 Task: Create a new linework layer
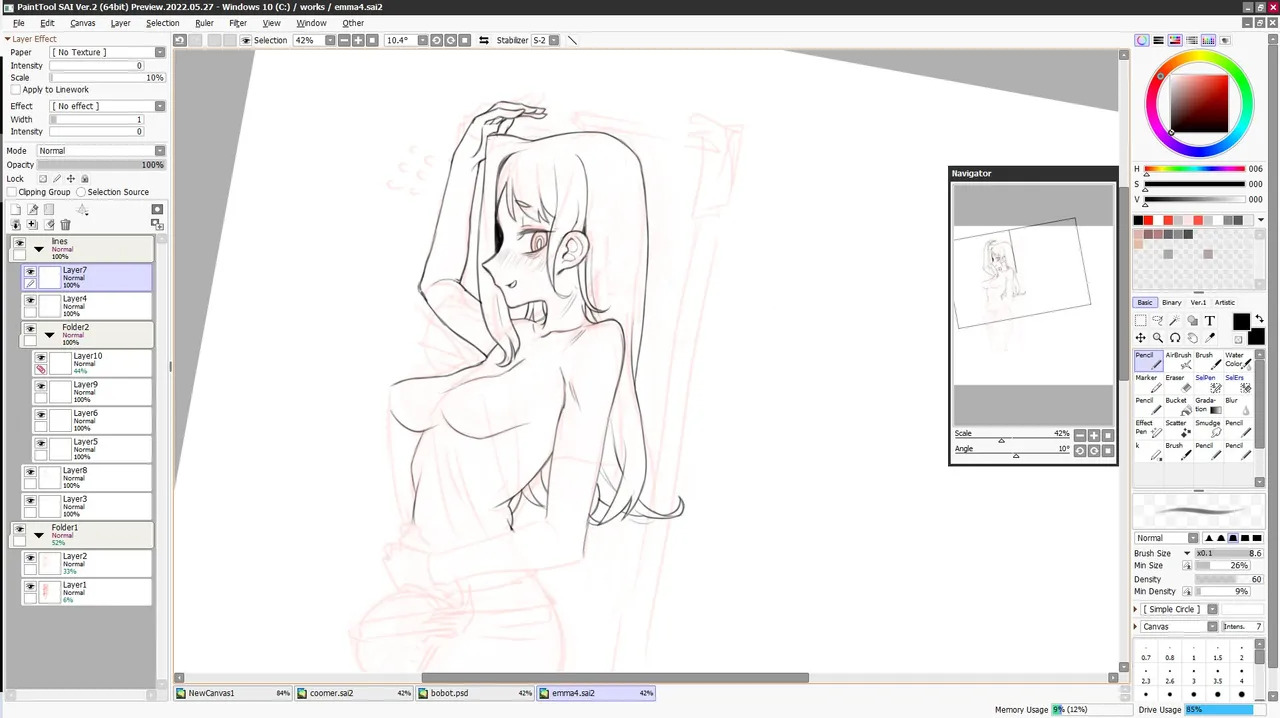click(33, 210)
